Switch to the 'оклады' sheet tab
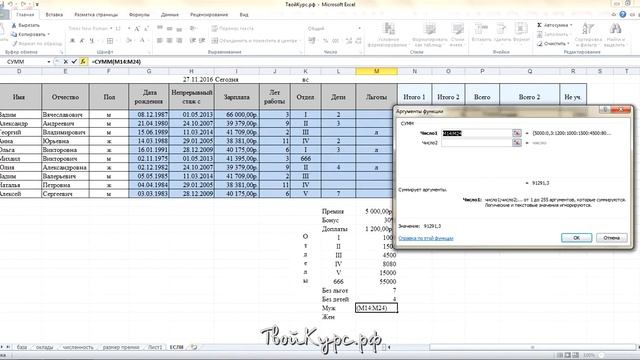The image size is (640, 360). 44,347
